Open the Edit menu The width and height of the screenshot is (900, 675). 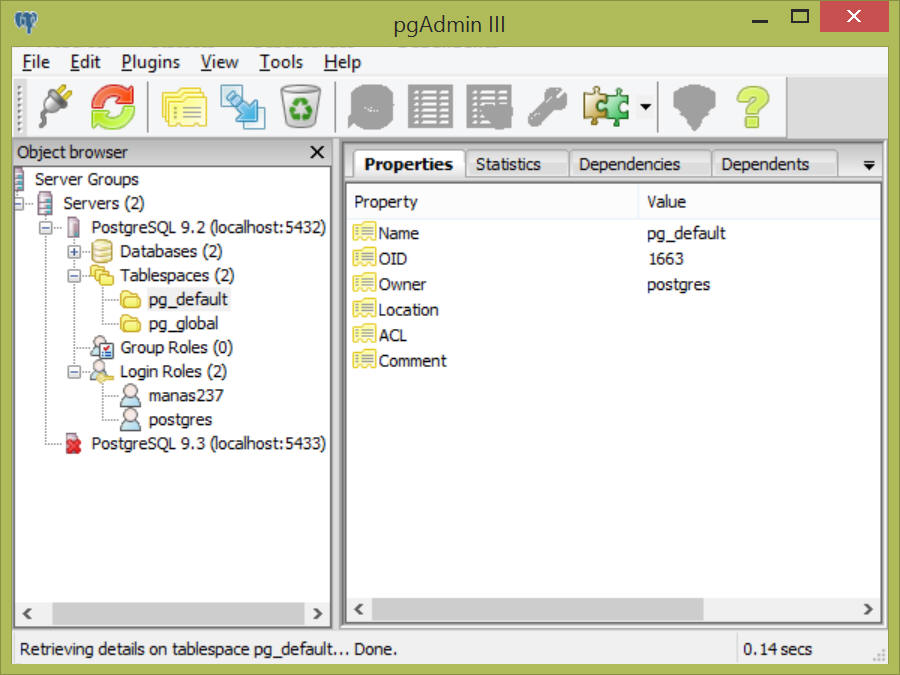[x=85, y=62]
